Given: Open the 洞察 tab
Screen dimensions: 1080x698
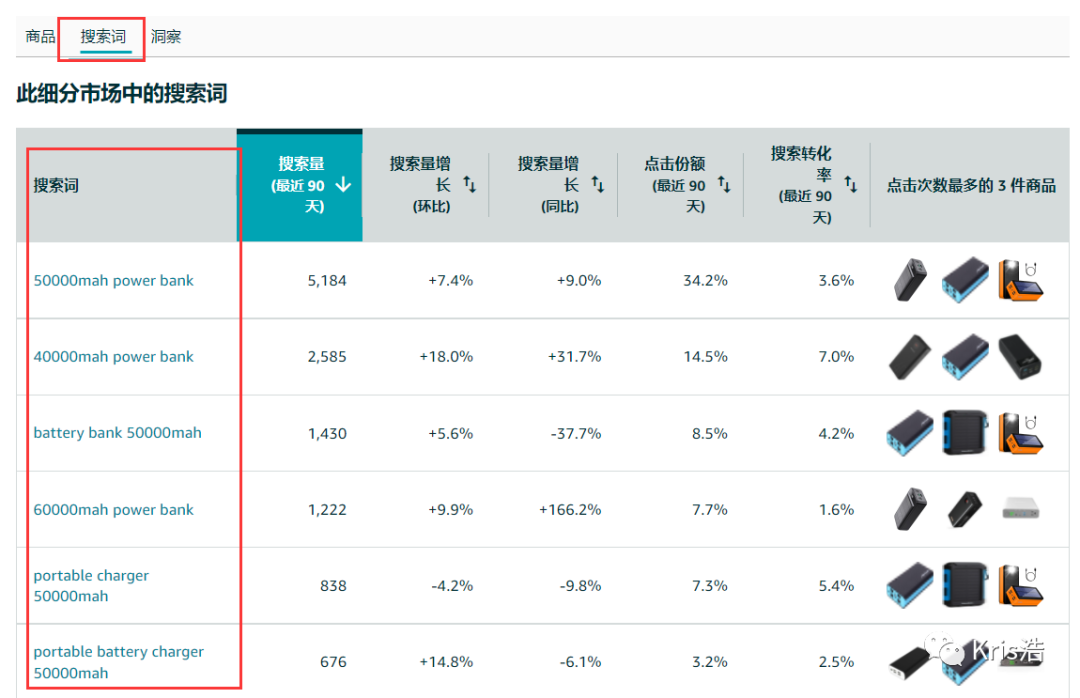Looking at the screenshot, I should tap(166, 37).
